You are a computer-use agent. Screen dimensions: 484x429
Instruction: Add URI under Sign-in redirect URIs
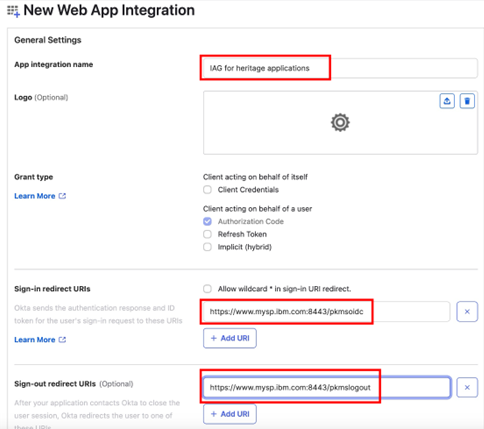click(x=230, y=338)
